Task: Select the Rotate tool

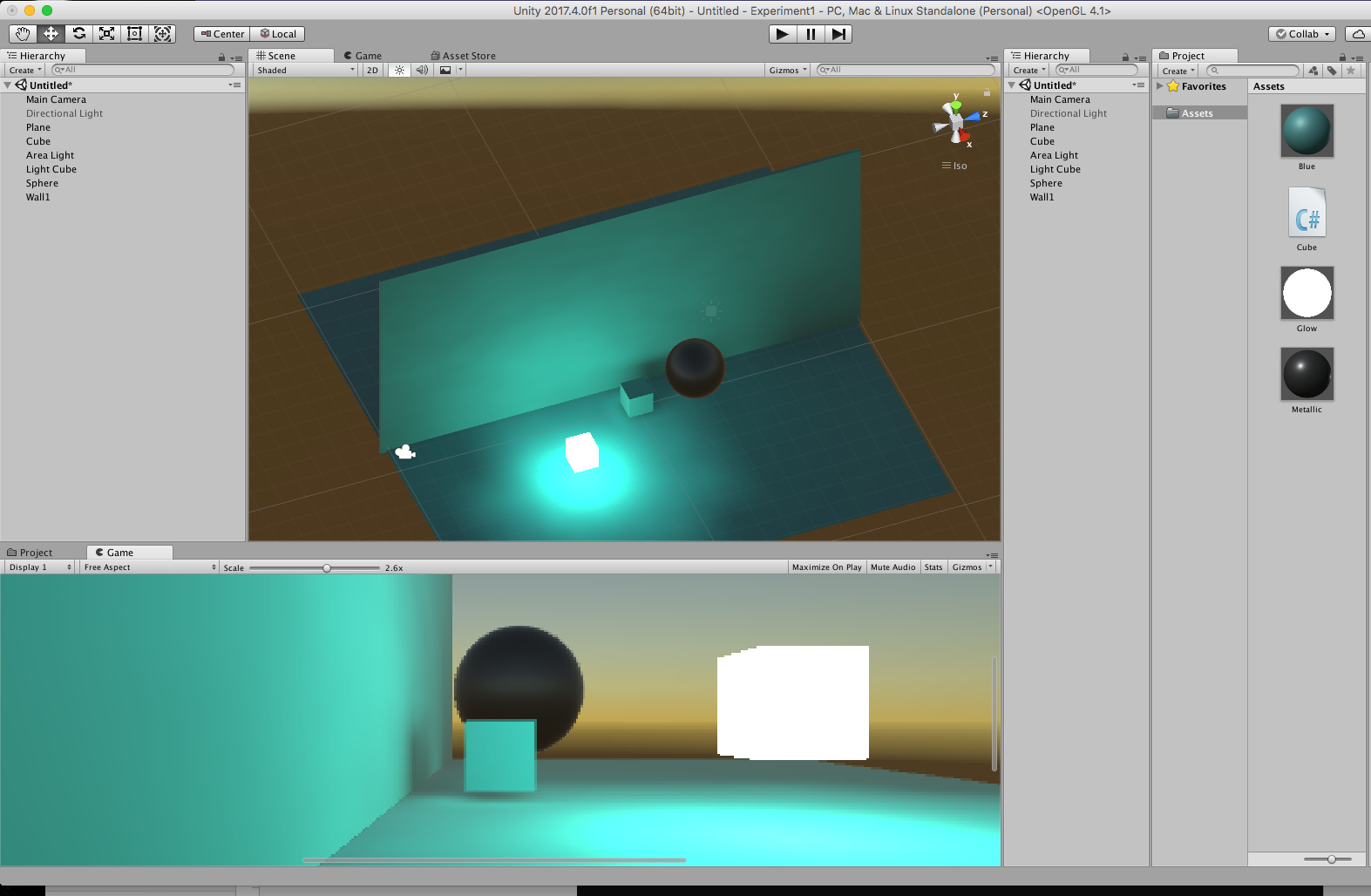Action: point(78,34)
